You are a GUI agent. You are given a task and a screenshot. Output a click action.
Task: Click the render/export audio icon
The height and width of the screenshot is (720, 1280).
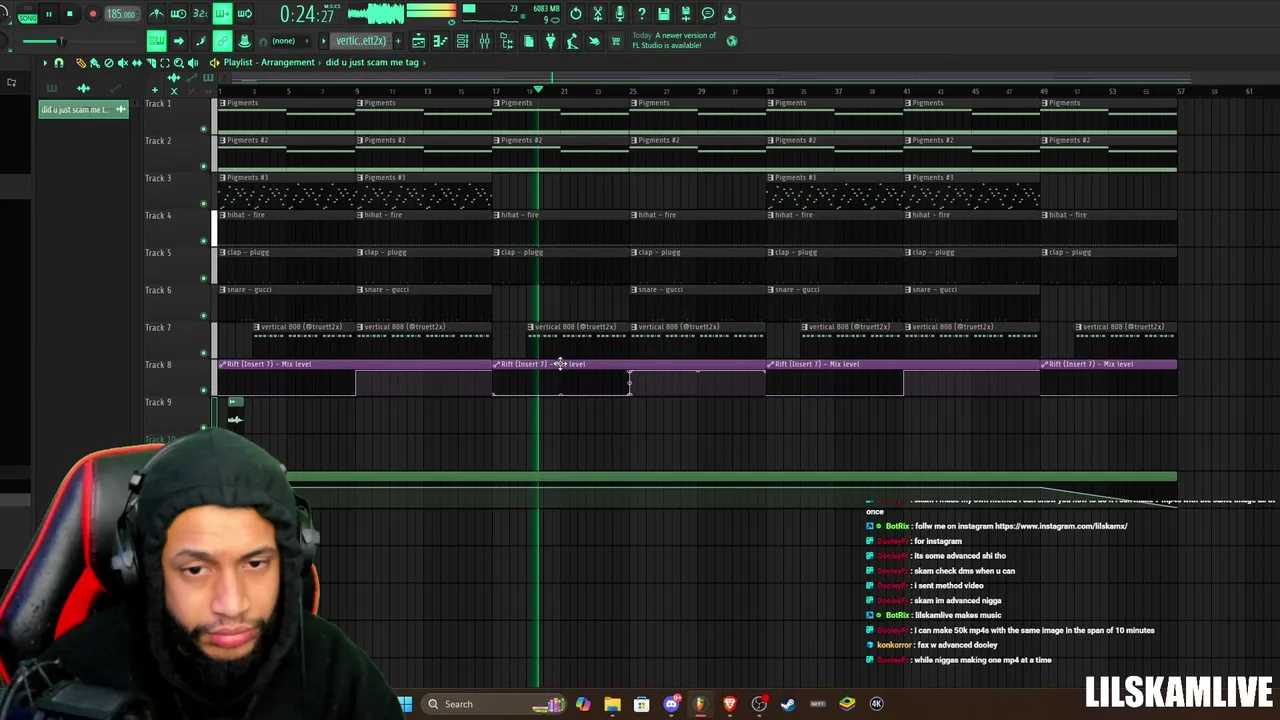pyautogui.click(x=686, y=14)
